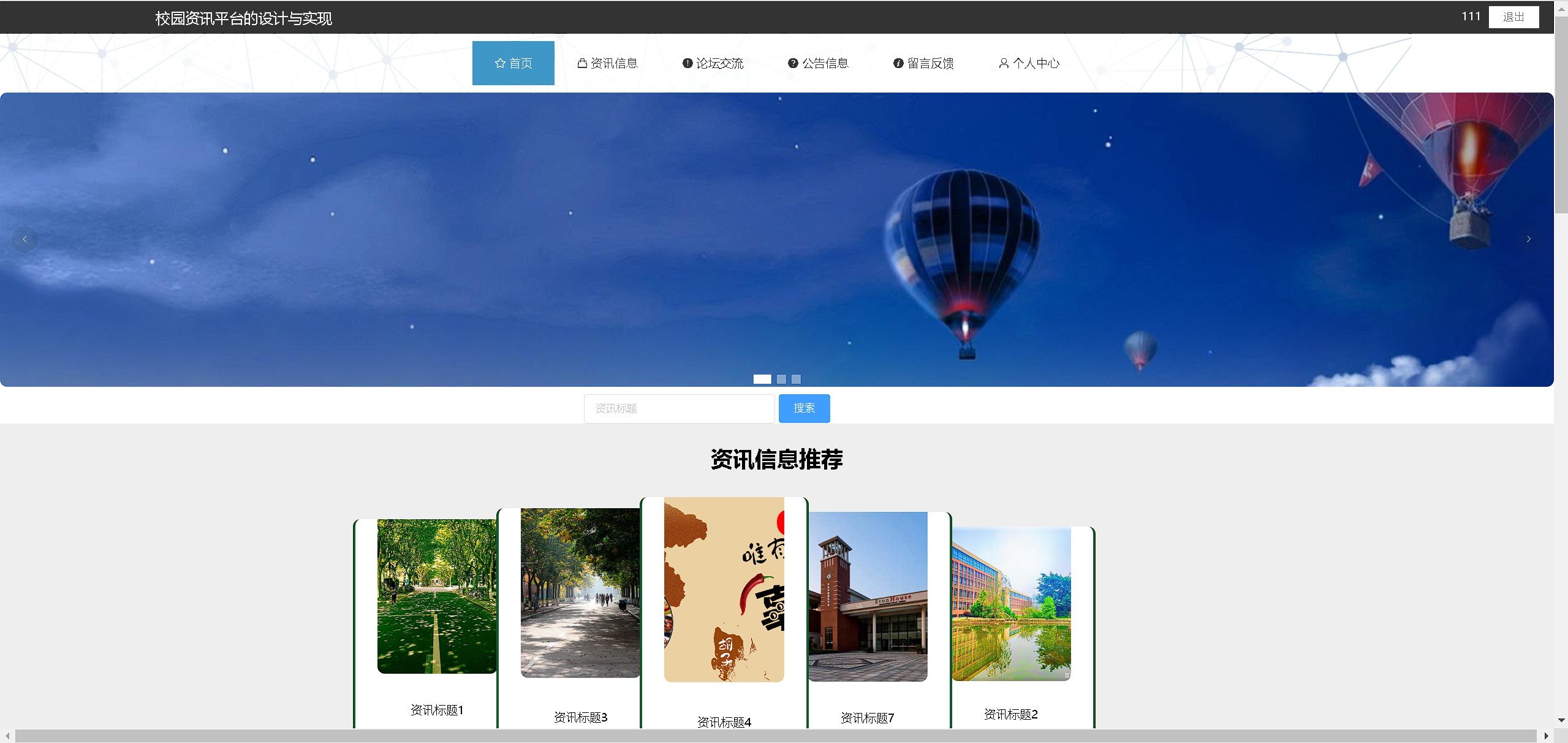Click the user icon beside 个人中心
This screenshot has width=1568, height=743.
click(1004, 63)
